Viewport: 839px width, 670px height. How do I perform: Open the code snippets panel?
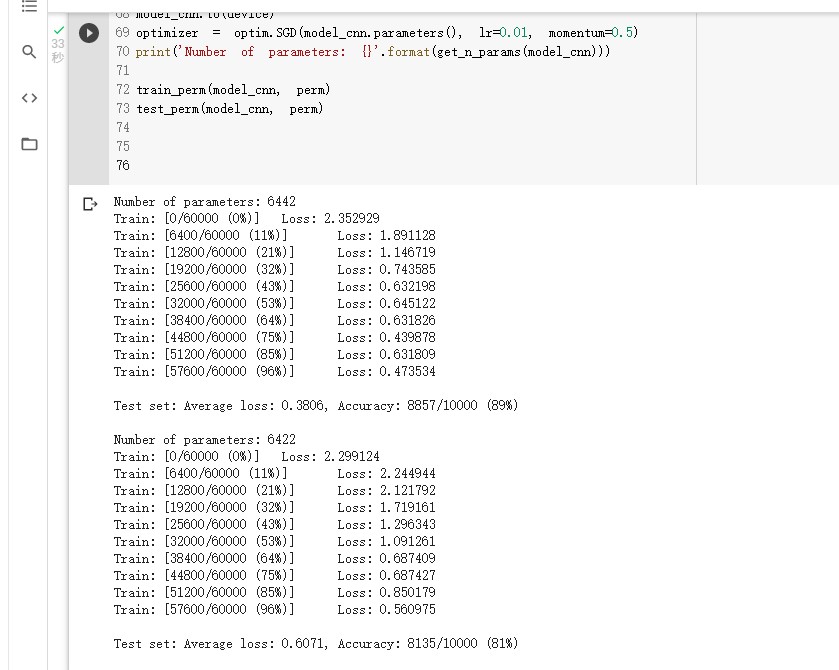click(29, 98)
